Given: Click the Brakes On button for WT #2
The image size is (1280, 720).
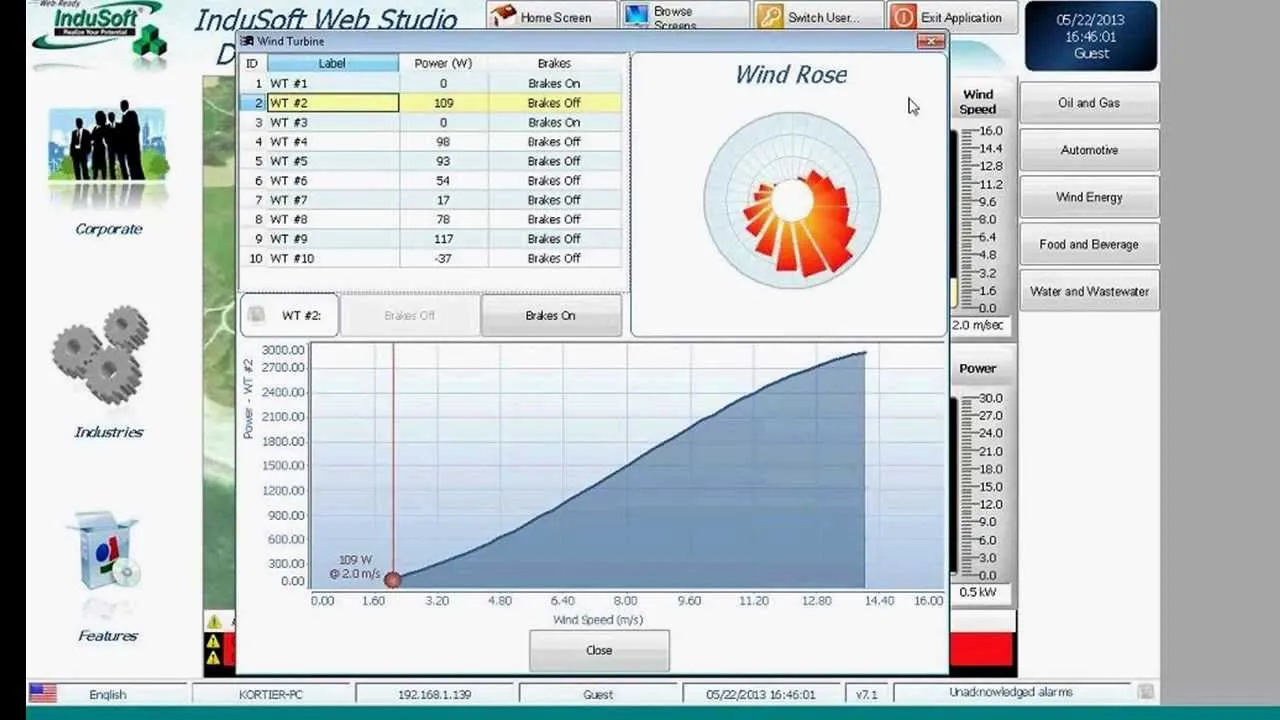Looking at the screenshot, I should (x=550, y=315).
